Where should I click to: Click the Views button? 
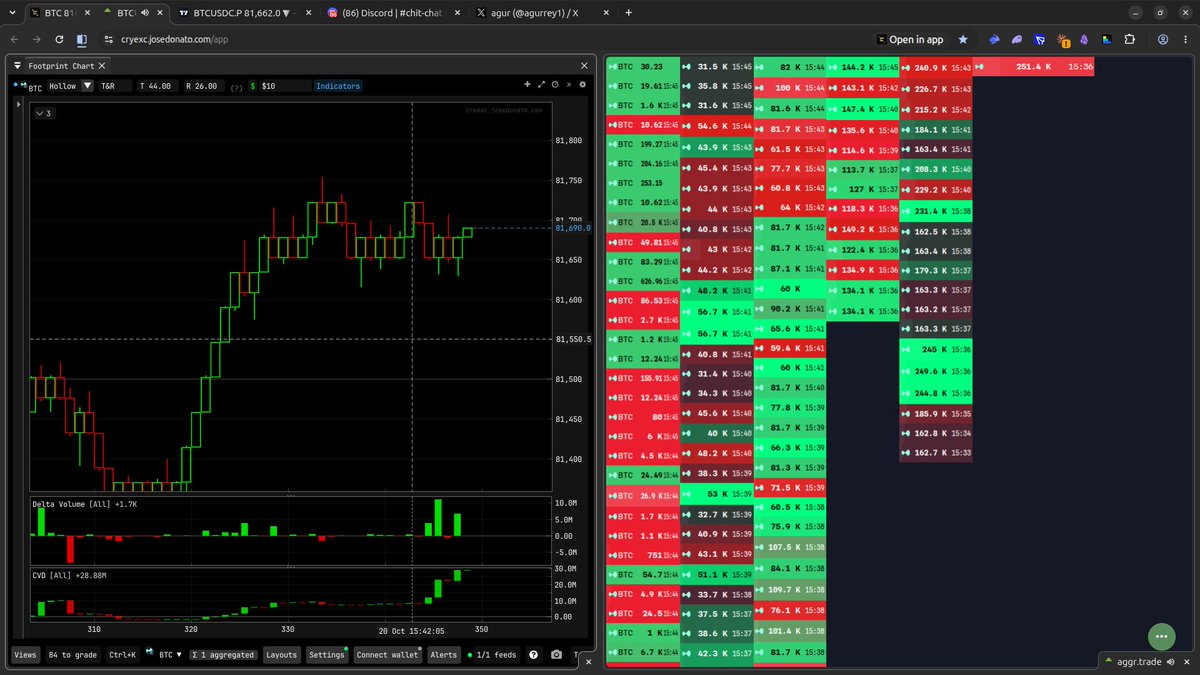[26, 655]
